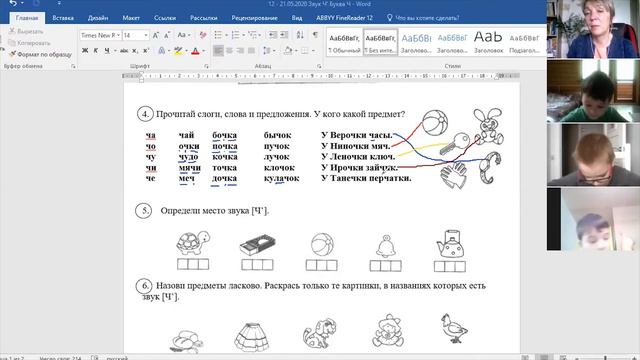Open the Рецензирование ribbon tab

pos(254,18)
